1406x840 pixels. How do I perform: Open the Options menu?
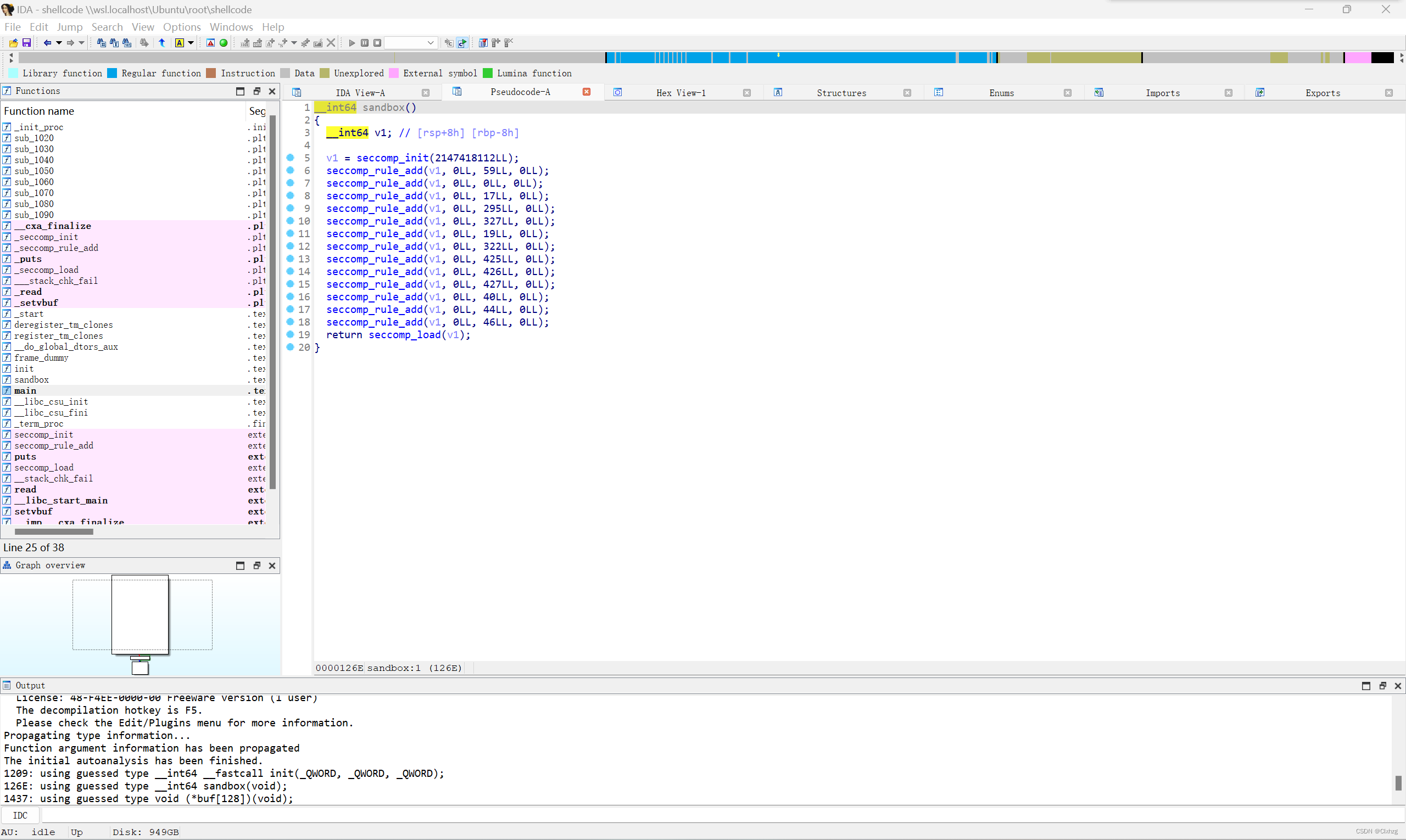pyautogui.click(x=182, y=26)
